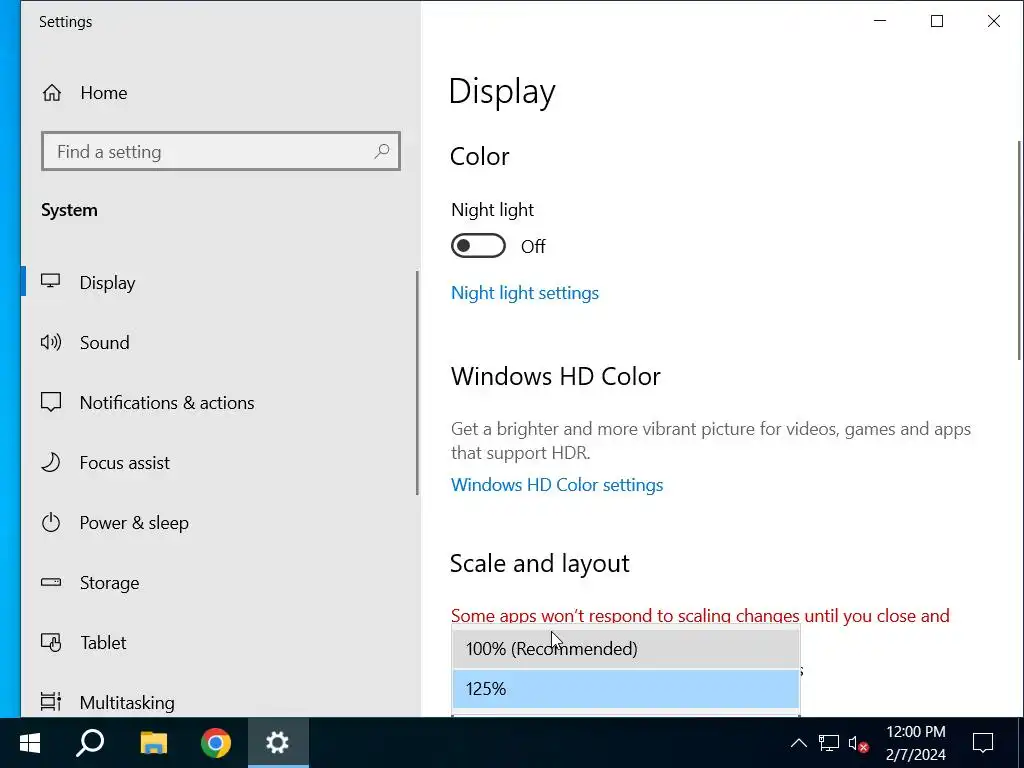1024x768 pixels.
Task: Open the Home settings page
Action: click(103, 93)
